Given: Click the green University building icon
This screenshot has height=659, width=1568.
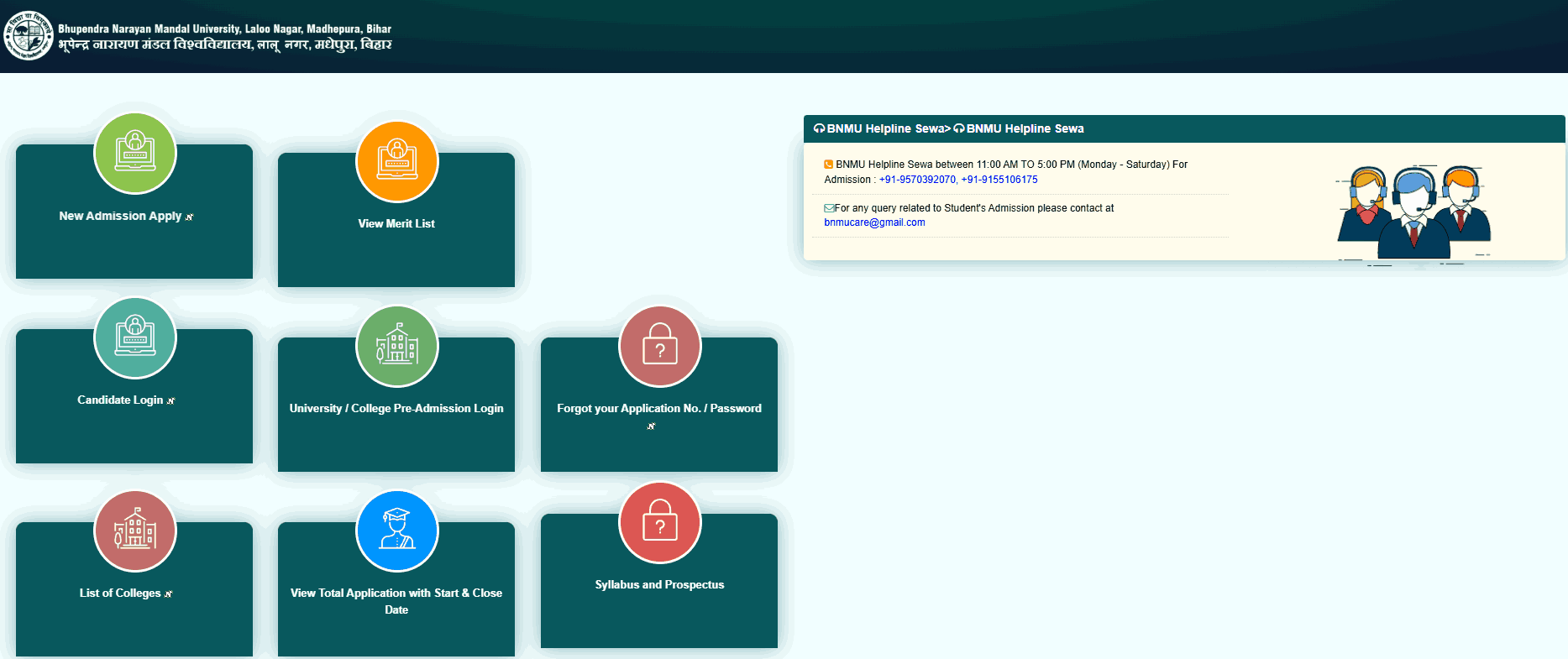Looking at the screenshot, I should point(397,347).
